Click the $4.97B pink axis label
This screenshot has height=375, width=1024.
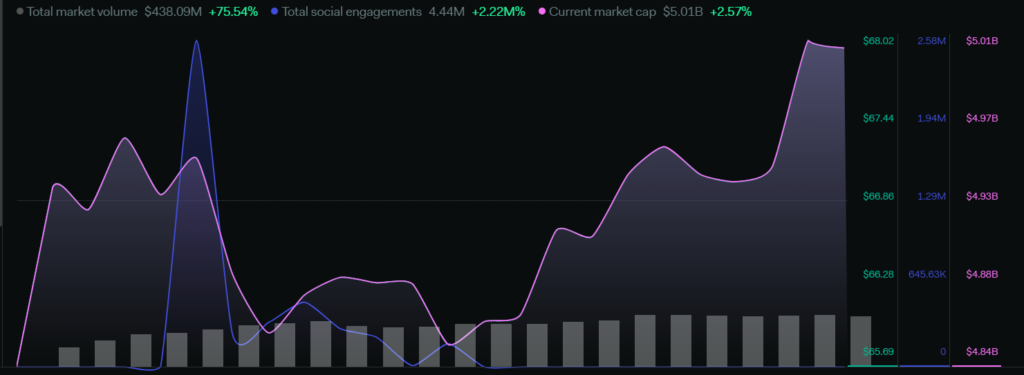(982, 118)
